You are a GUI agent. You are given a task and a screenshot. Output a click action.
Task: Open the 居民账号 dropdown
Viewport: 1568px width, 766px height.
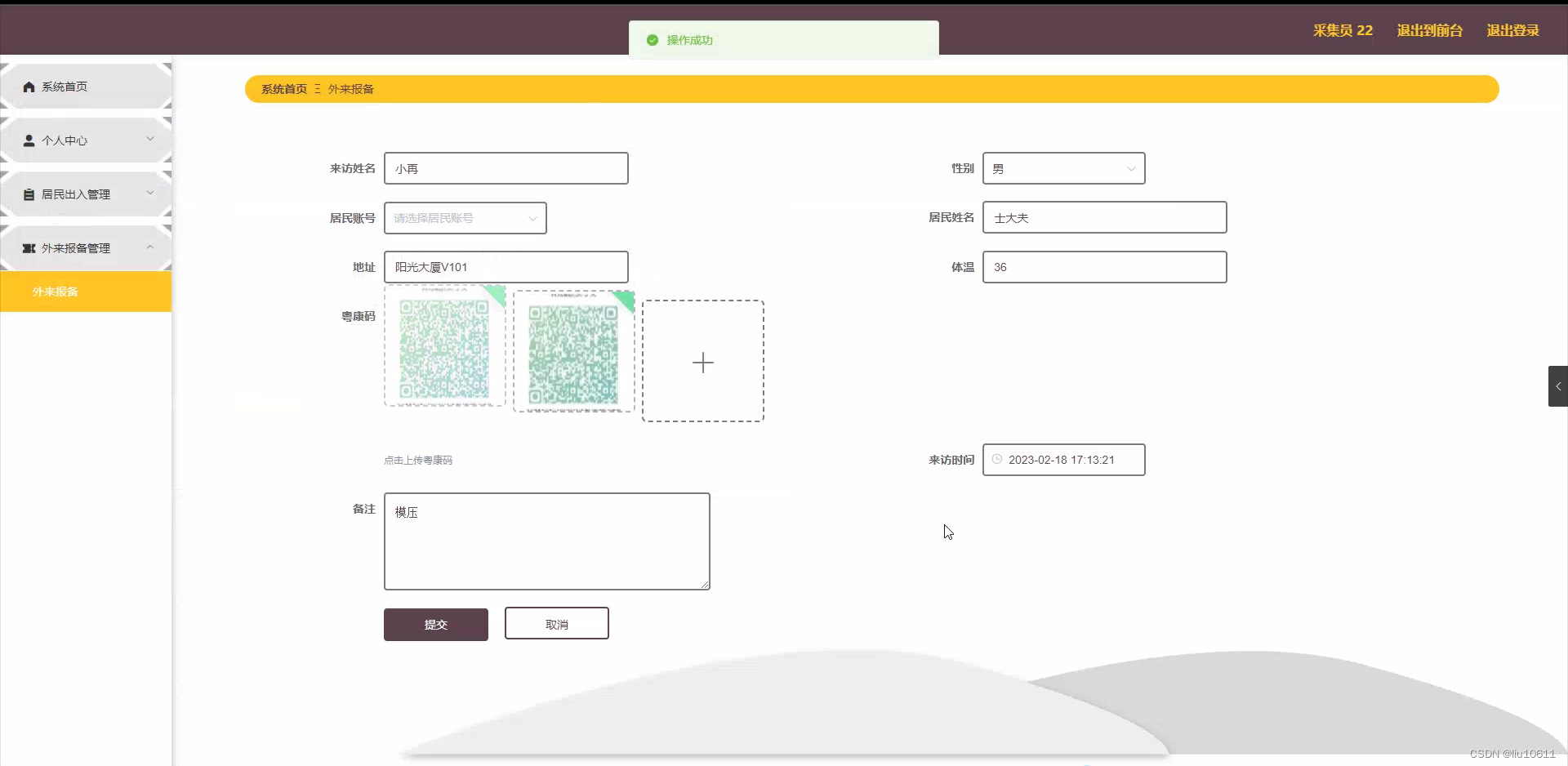pos(465,218)
